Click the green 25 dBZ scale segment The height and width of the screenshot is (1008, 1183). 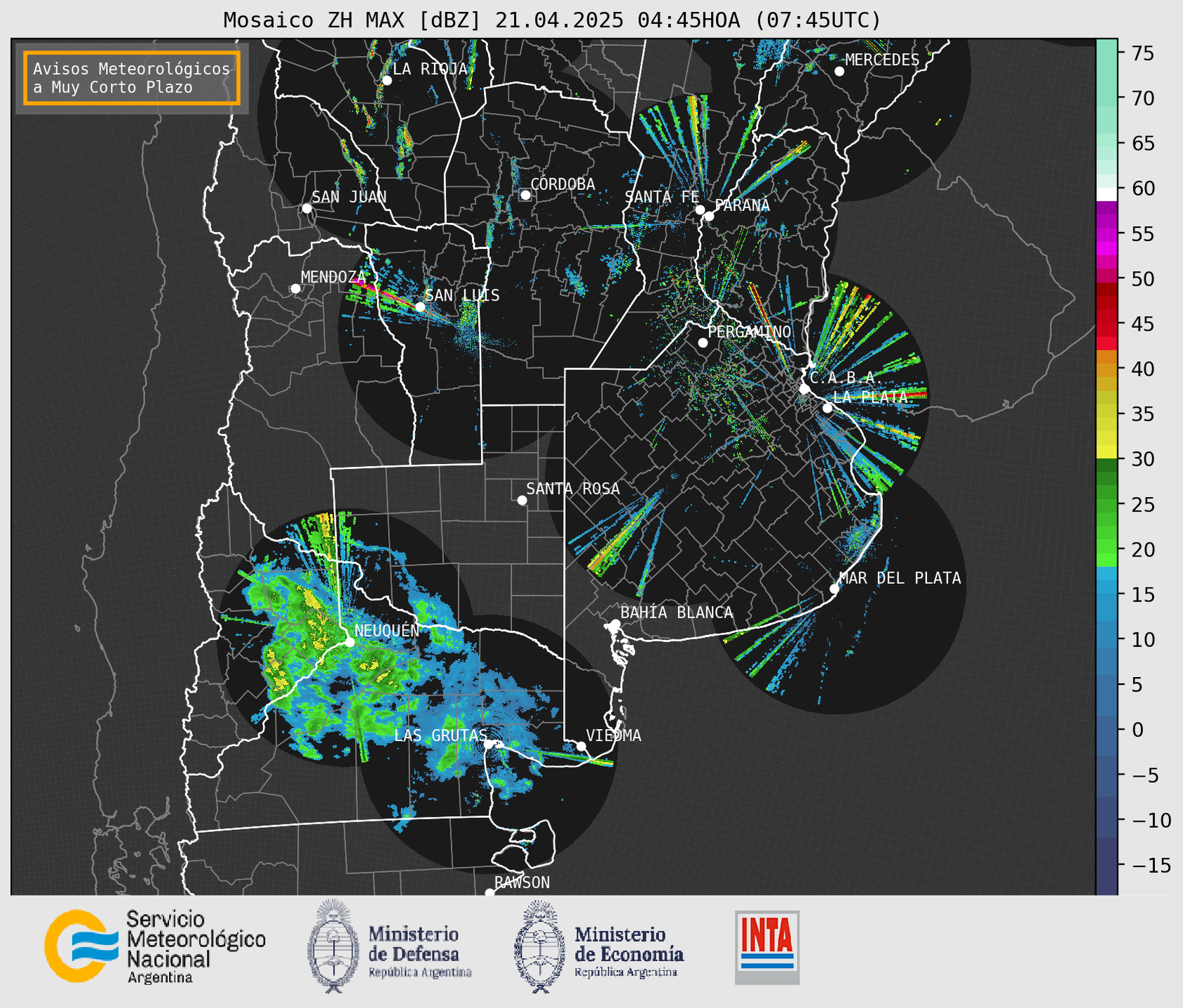pyautogui.click(x=1107, y=504)
